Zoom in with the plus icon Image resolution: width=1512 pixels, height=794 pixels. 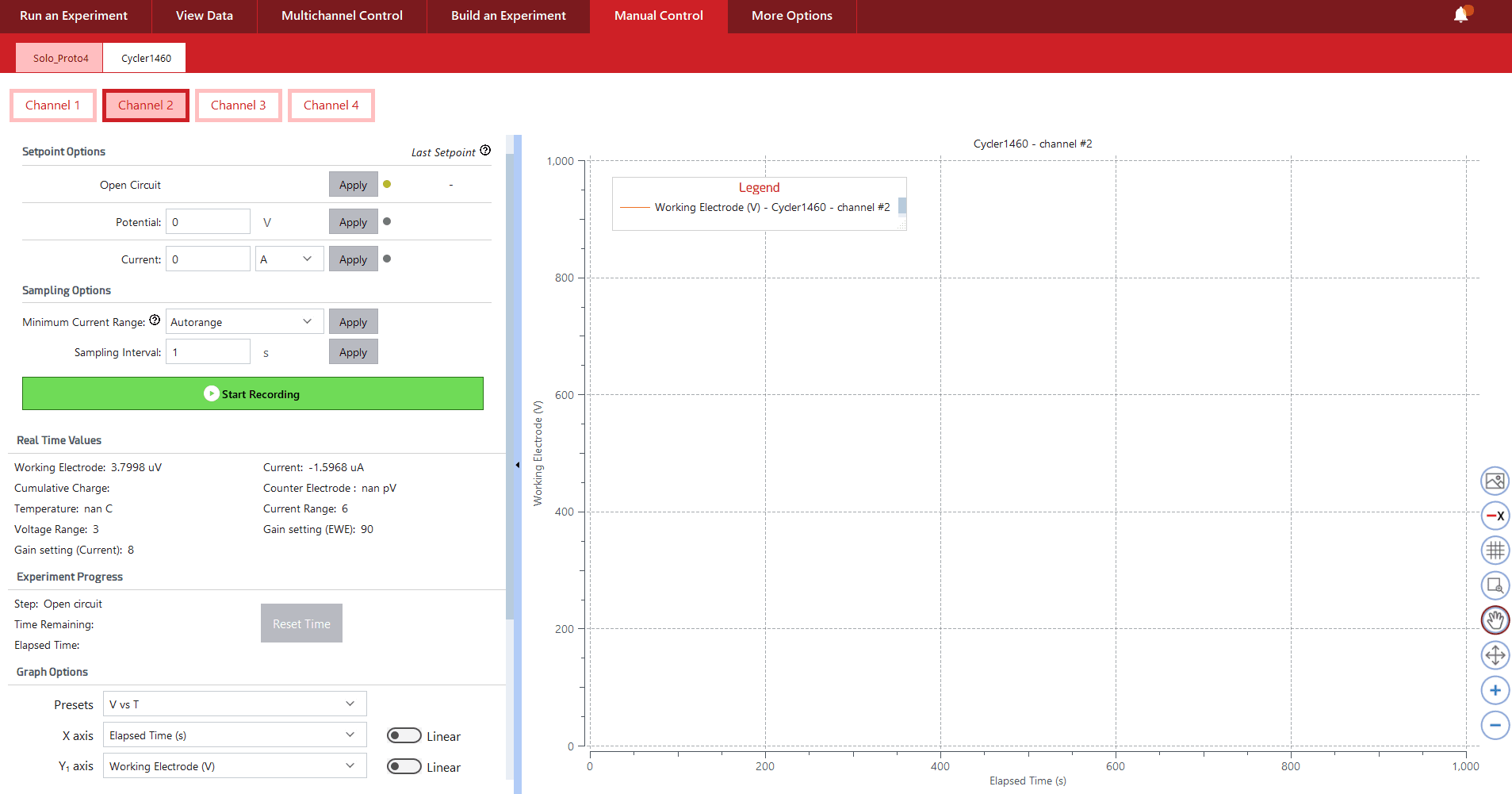pos(1495,690)
